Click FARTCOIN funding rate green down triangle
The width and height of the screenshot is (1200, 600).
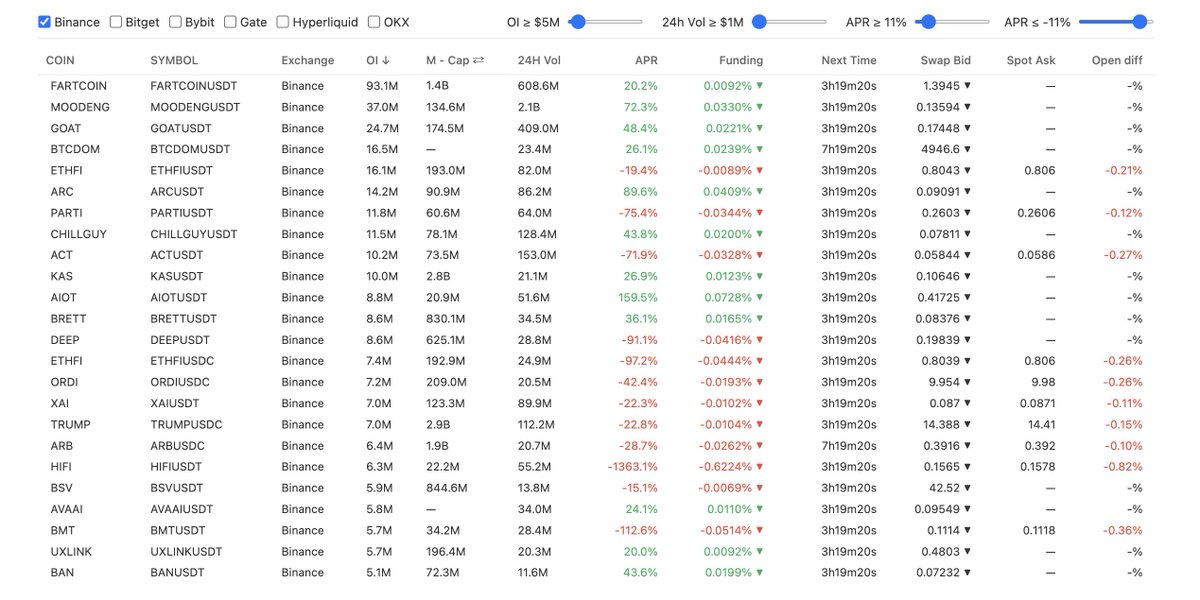pos(759,86)
